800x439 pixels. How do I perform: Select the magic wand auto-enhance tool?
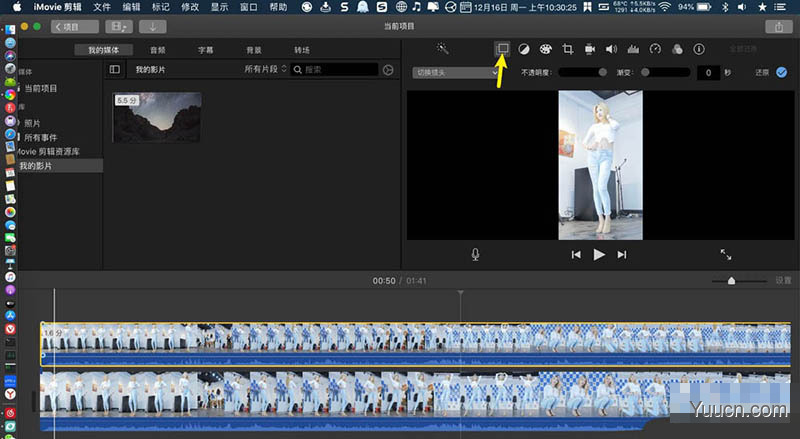click(x=442, y=48)
